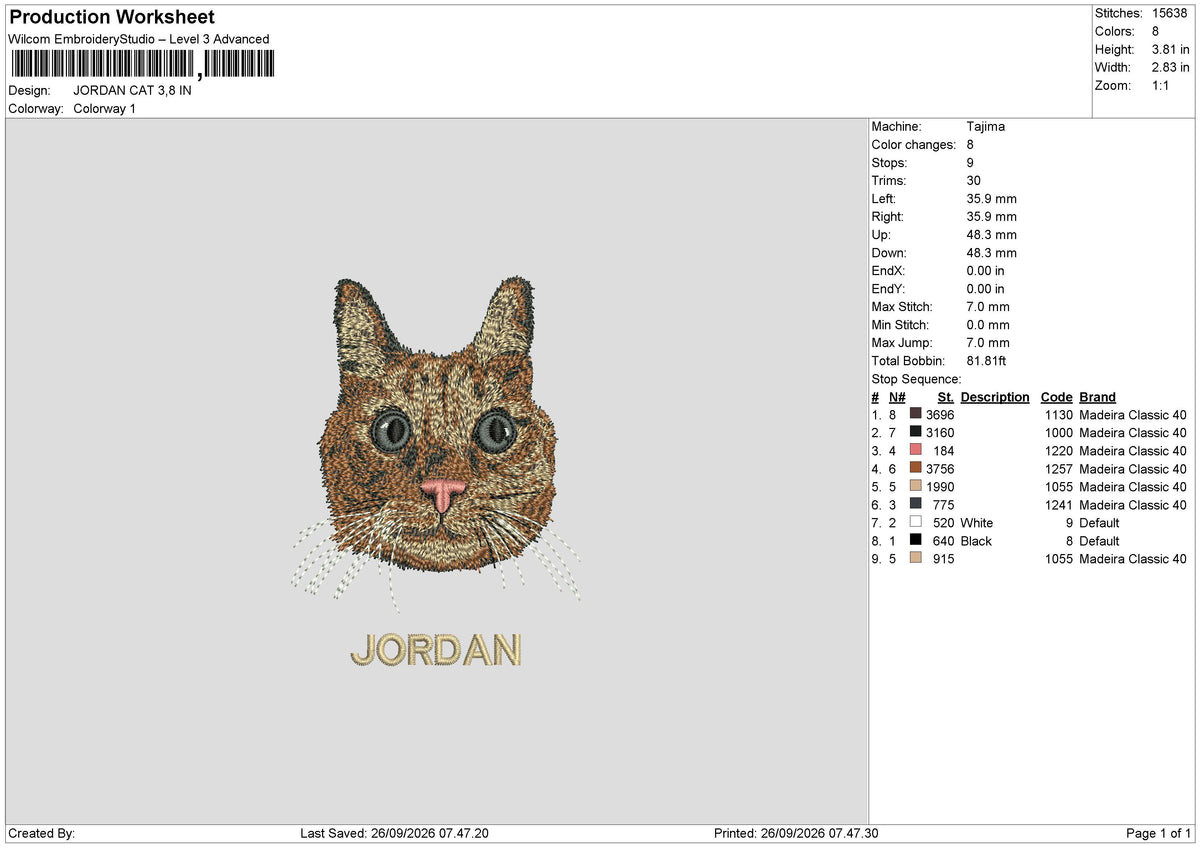Image resolution: width=1200 pixels, height=848 pixels.
Task: Click the Left value 35.9 mm
Action: point(992,198)
